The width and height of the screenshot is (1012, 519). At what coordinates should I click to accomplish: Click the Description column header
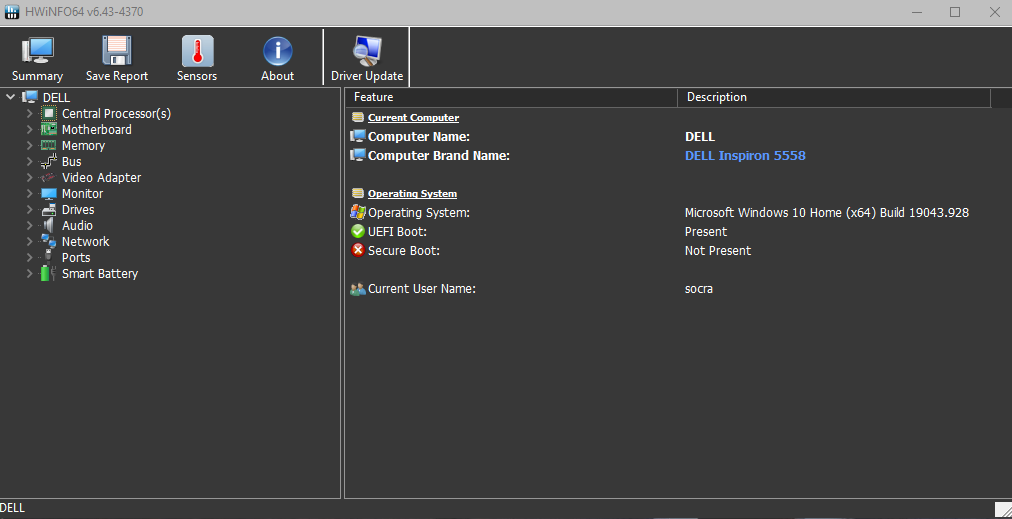click(x=832, y=98)
